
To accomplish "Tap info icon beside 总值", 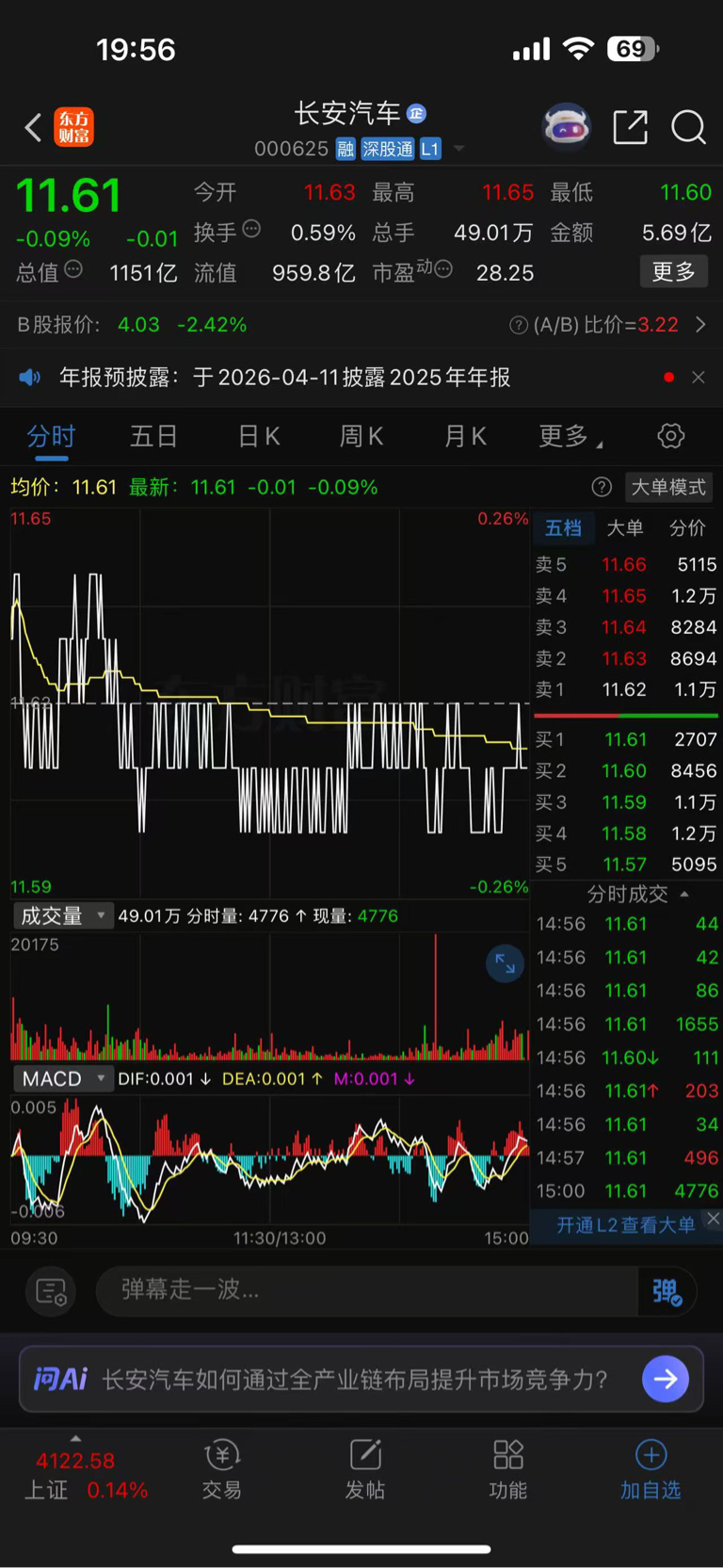I will coord(73,269).
